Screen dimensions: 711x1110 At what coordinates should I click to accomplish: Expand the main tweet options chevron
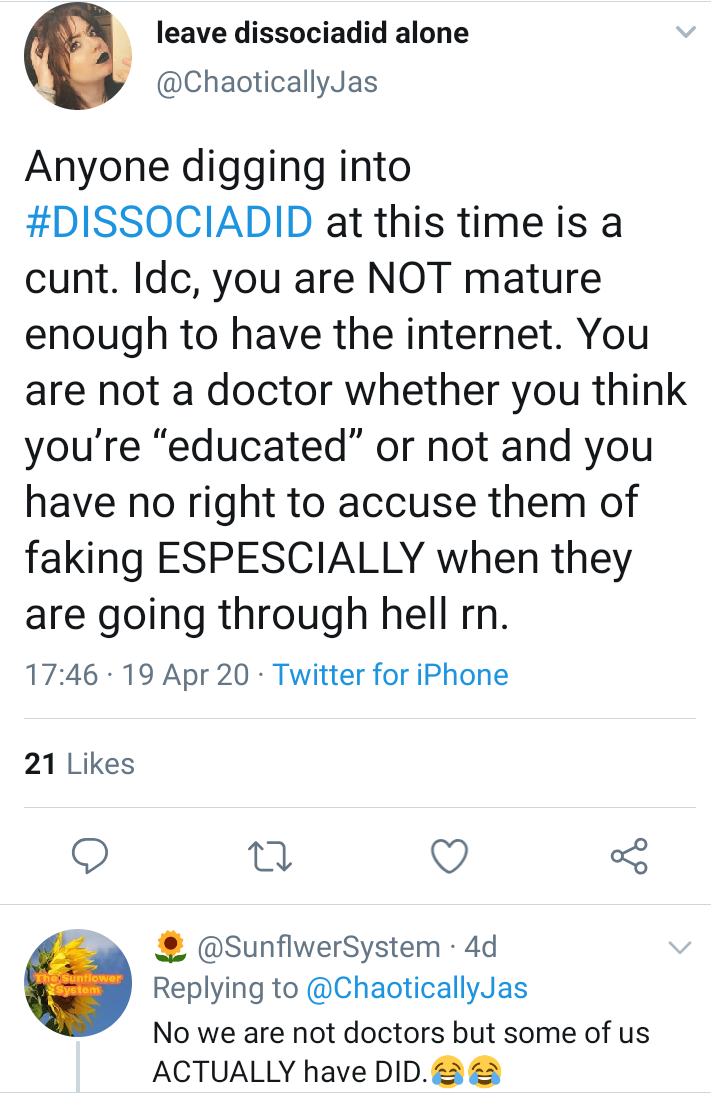click(685, 33)
